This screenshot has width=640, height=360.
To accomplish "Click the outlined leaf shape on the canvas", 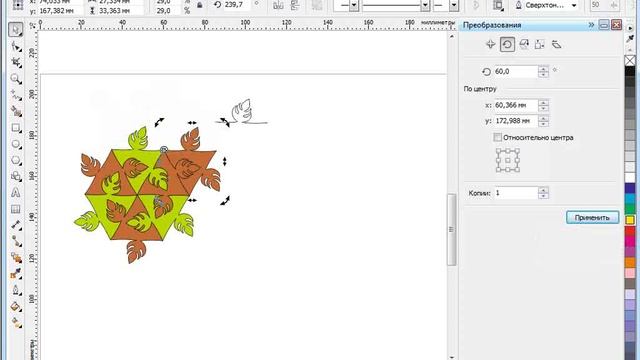I will pos(241,110).
